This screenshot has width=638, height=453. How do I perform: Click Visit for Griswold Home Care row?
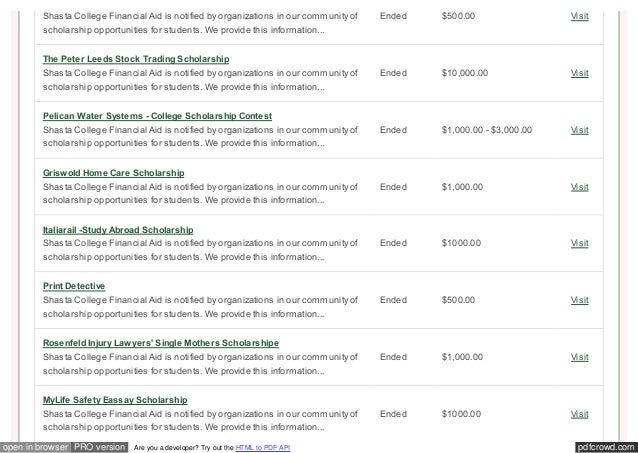[579, 187]
